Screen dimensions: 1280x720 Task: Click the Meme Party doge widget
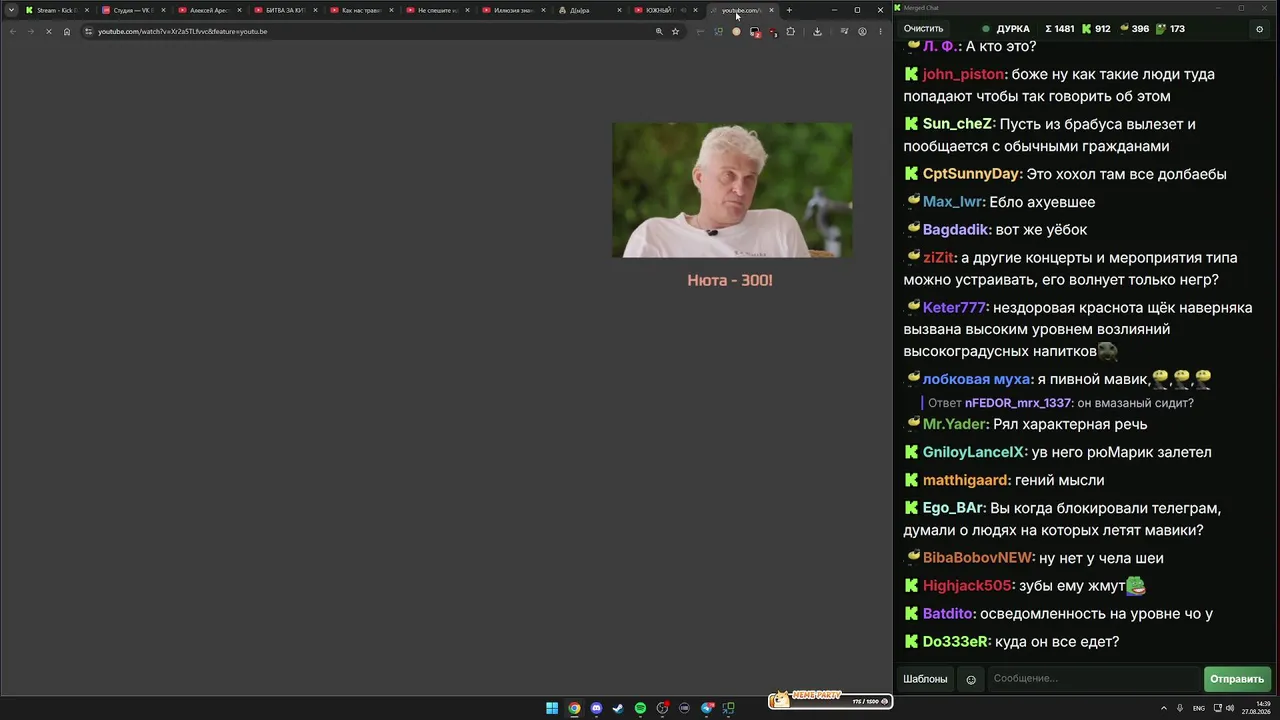(828, 699)
